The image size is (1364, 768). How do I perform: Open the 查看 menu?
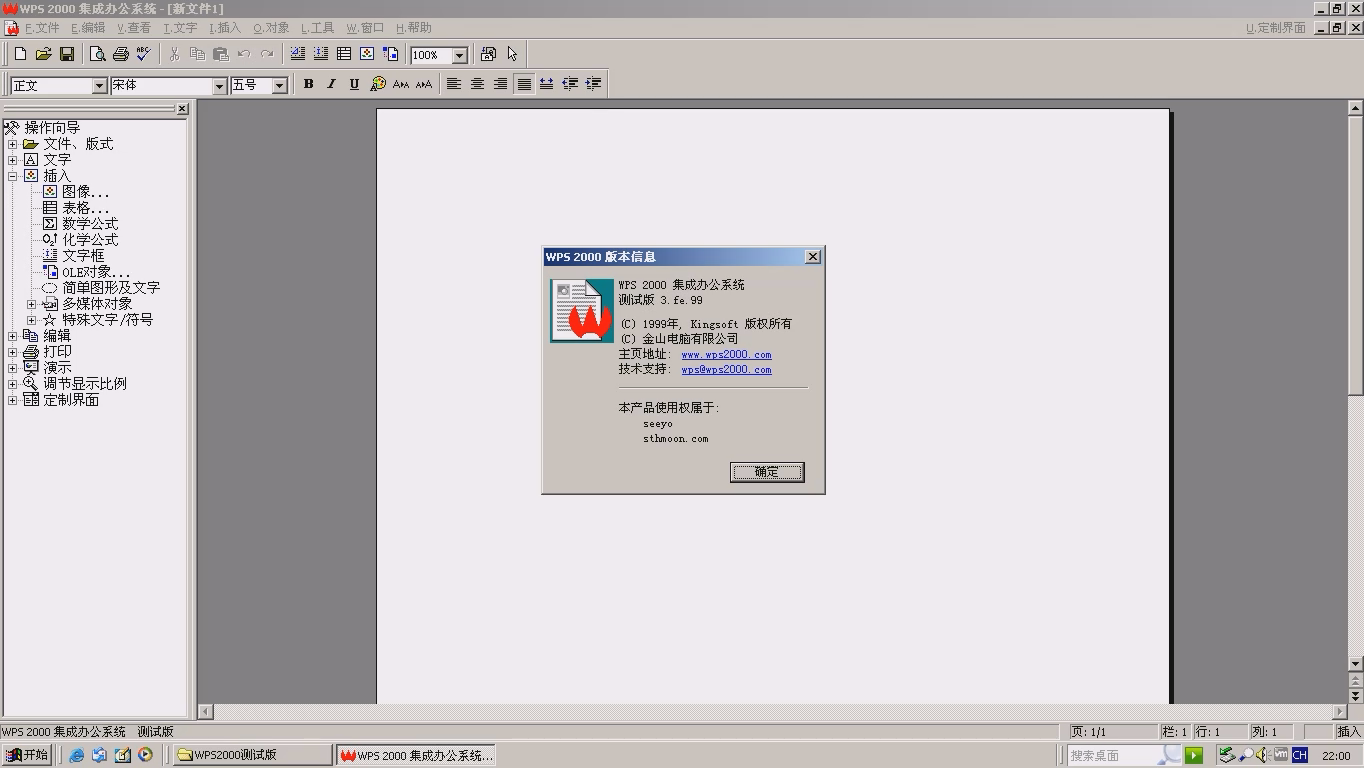[x=134, y=28]
